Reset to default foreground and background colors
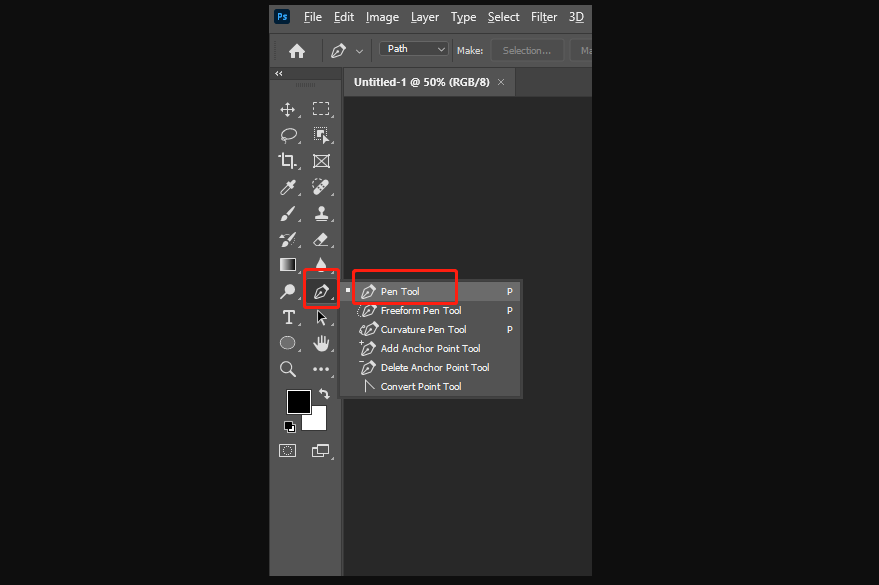879x585 pixels. (289, 427)
